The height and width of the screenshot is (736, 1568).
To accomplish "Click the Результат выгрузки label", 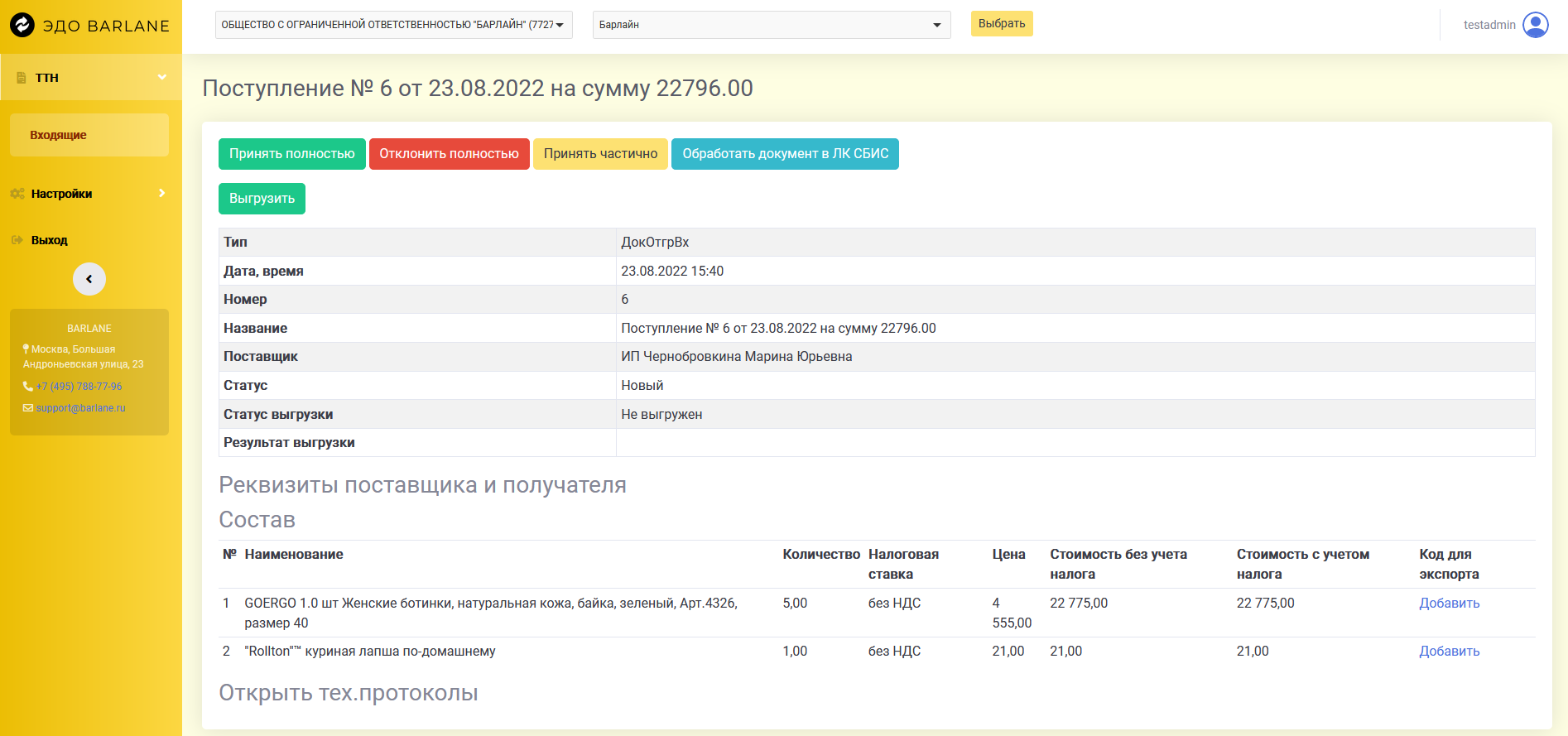I will 289,443.
